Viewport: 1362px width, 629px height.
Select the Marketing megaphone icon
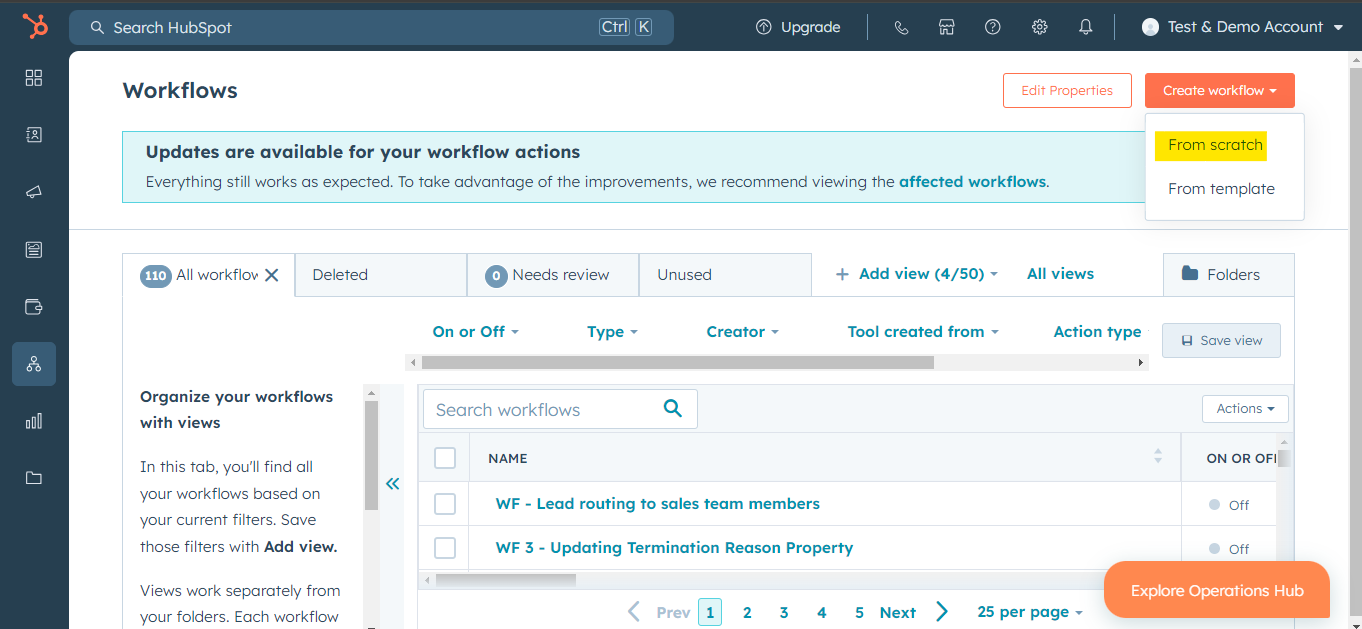(33, 191)
